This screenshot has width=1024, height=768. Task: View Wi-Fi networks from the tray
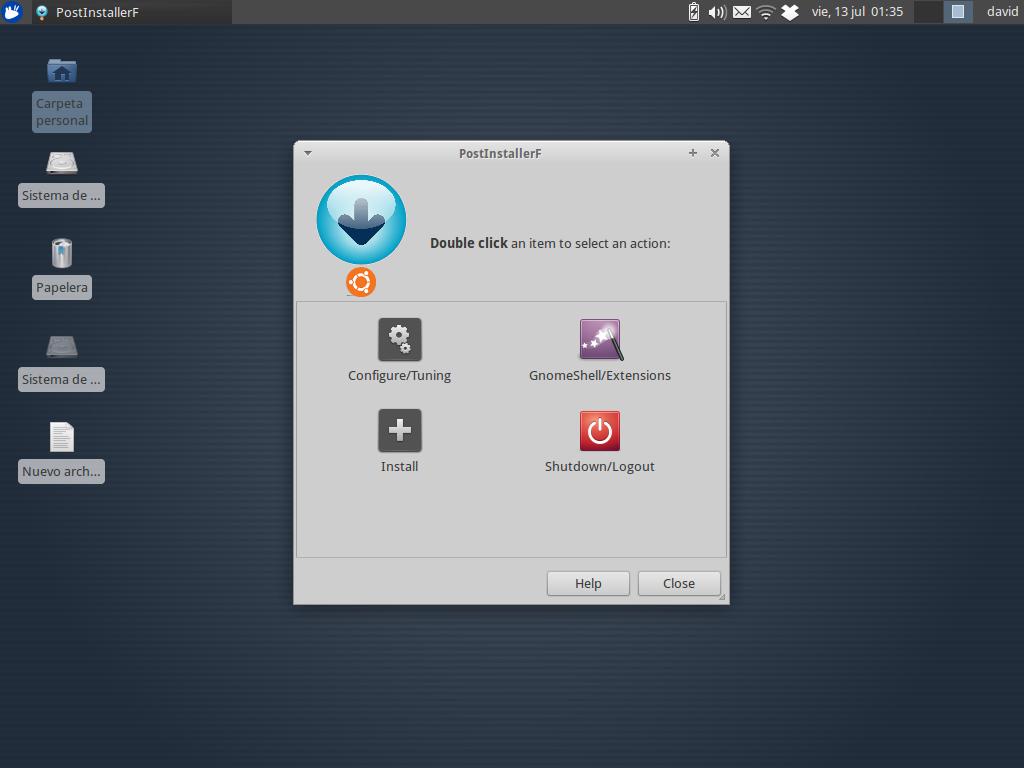coord(764,12)
